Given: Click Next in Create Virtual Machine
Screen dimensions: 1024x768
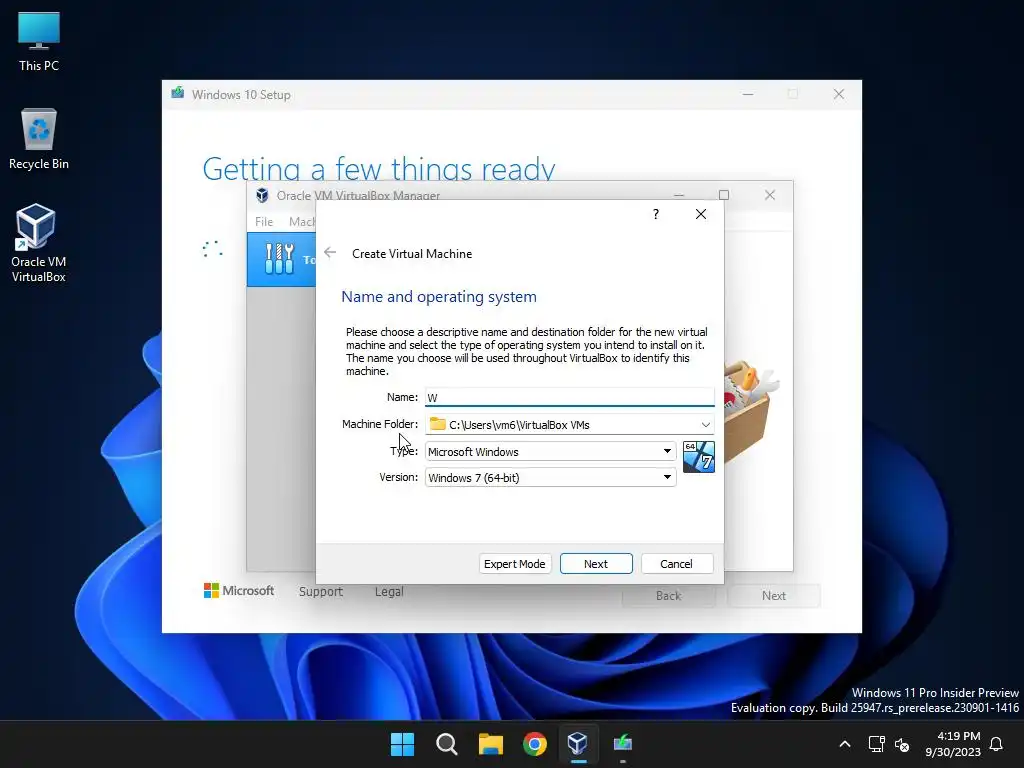Looking at the screenshot, I should (596, 564).
